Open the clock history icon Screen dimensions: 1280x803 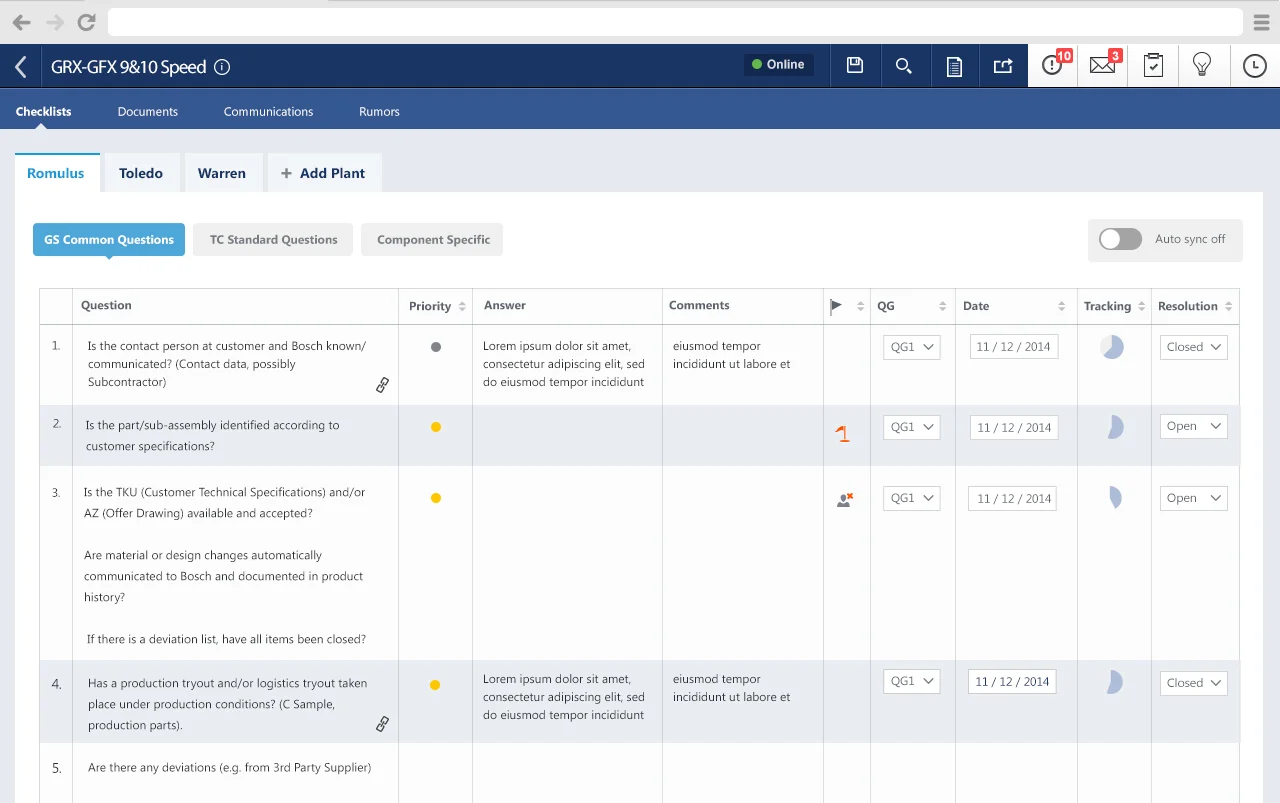[1254, 66]
